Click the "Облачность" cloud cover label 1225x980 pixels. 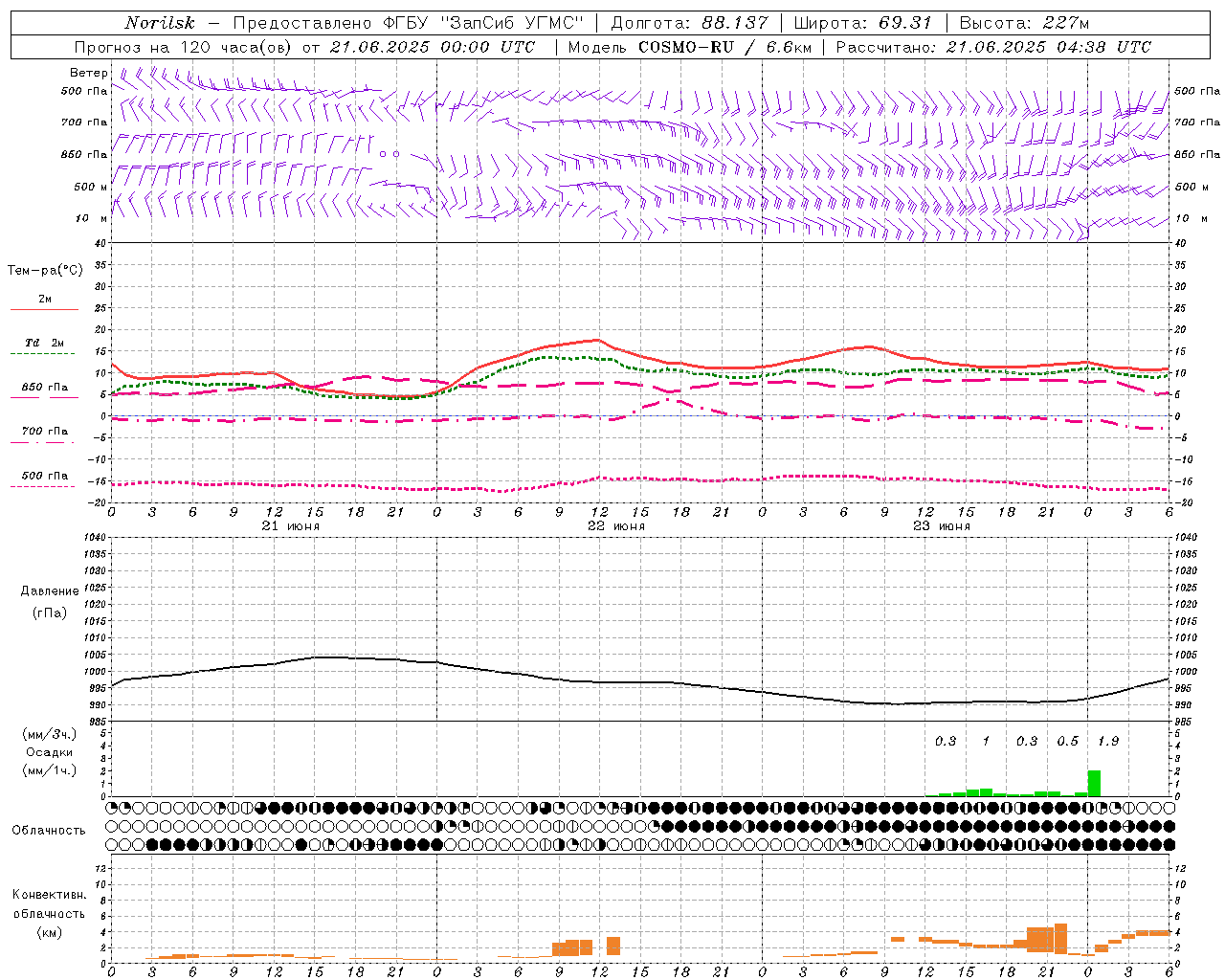point(49,831)
